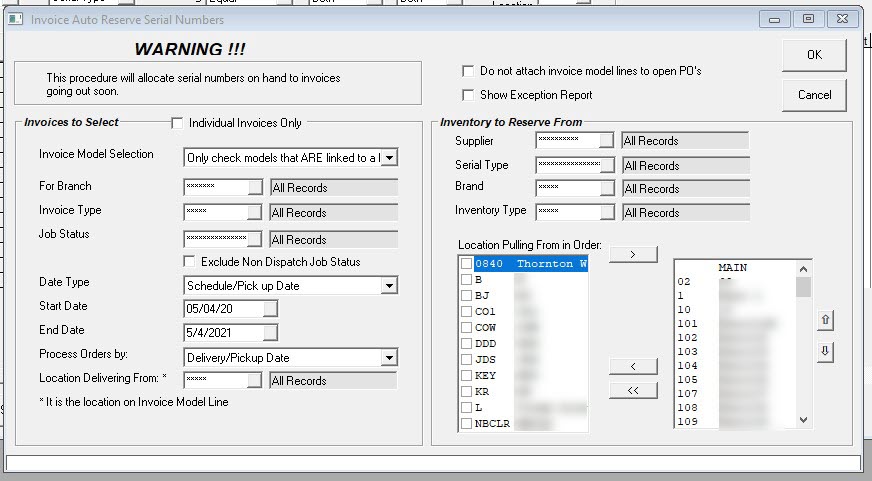Move location up in pull order
Image resolution: width=872 pixels, height=481 pixels.
[x=825, y=320]
